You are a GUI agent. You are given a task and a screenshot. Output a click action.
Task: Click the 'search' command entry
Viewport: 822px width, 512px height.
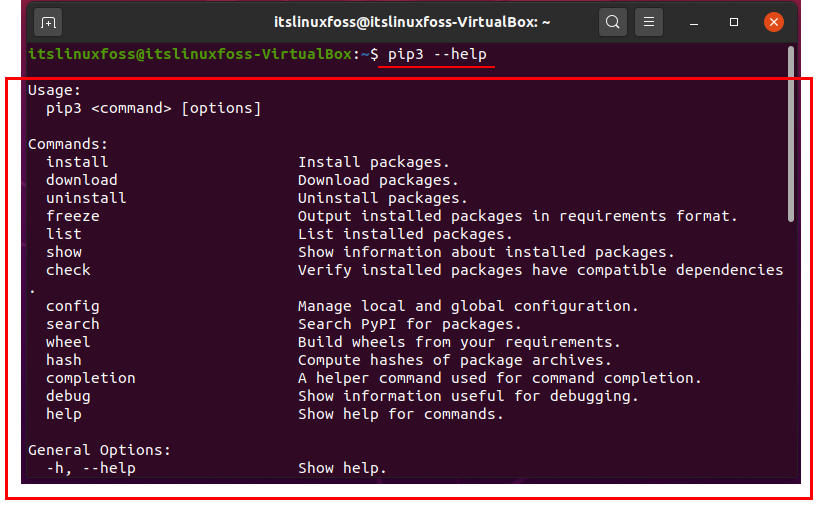click(x=73, y=324)
